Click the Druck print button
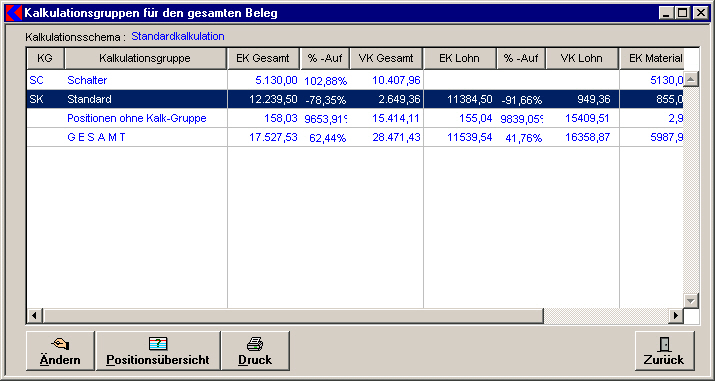Screen dimensions: 715x381 (255, 351)
